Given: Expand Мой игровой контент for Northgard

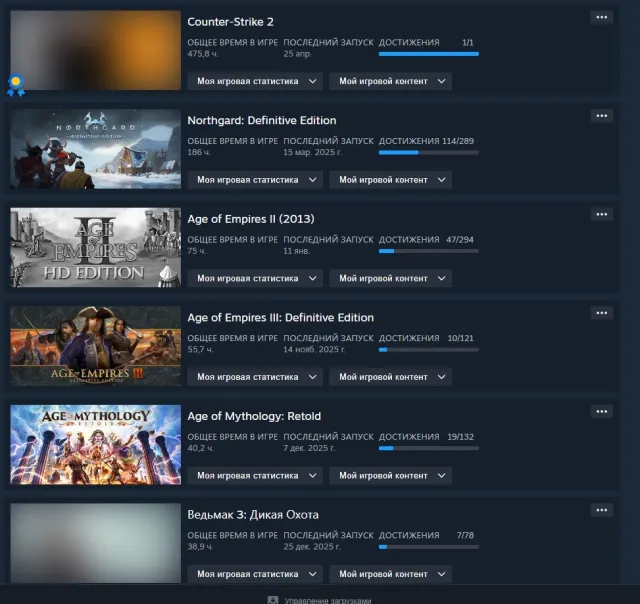Looking at the screenshot, I should pos(391,180).
